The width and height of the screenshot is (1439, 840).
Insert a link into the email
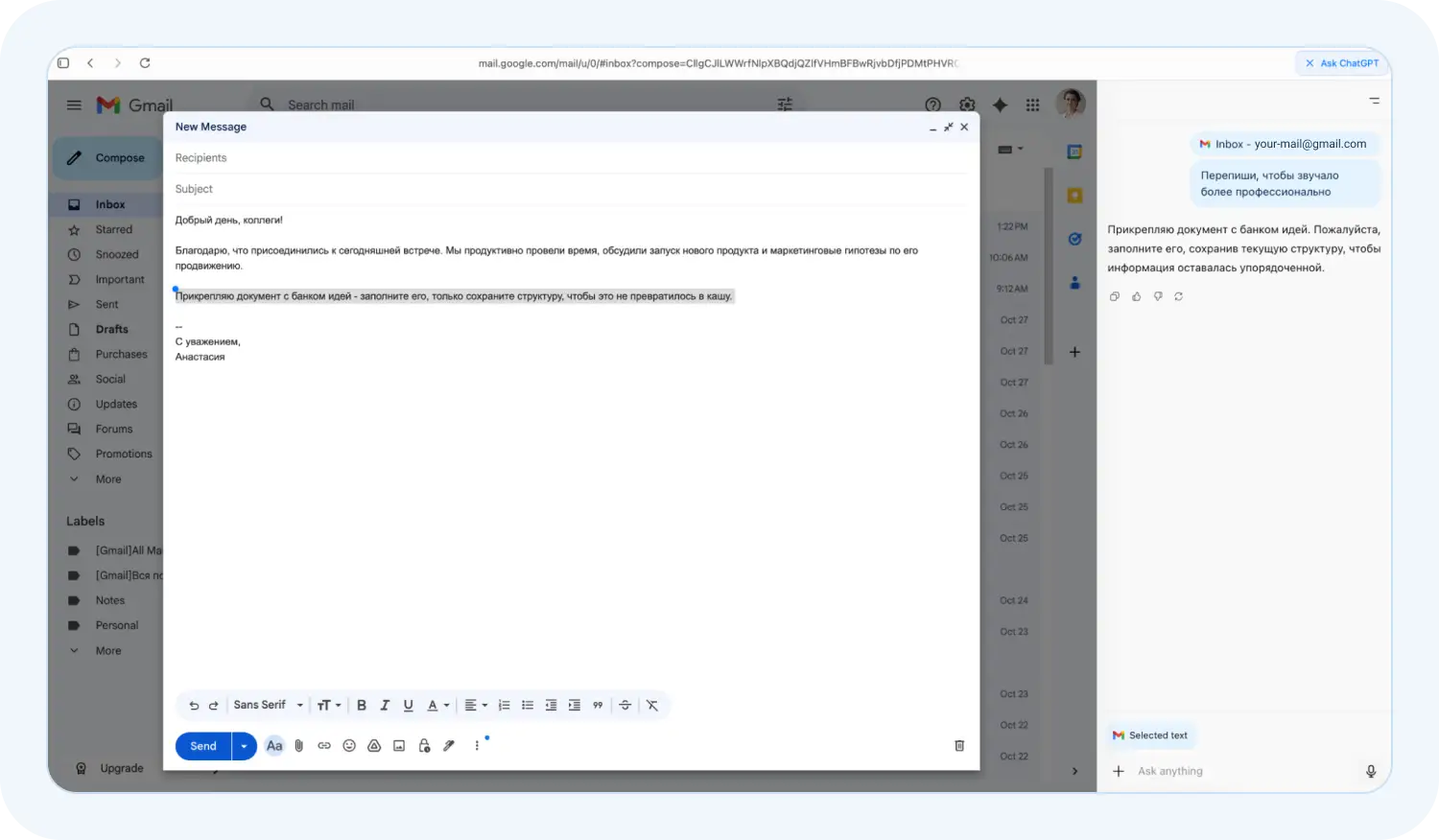pos(324,746)
